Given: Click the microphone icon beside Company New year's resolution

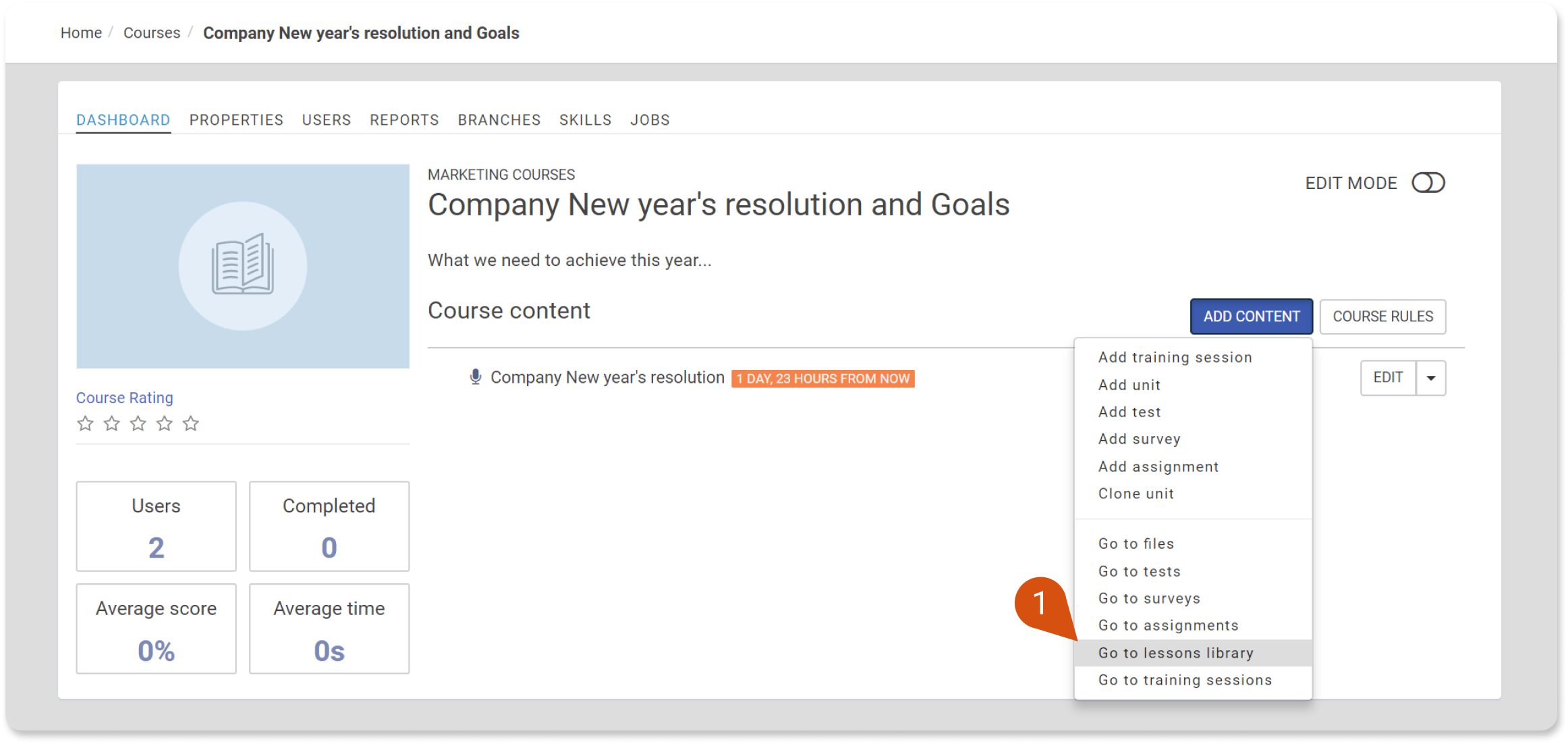Looking at the screenshot, I should pos(476,377).
